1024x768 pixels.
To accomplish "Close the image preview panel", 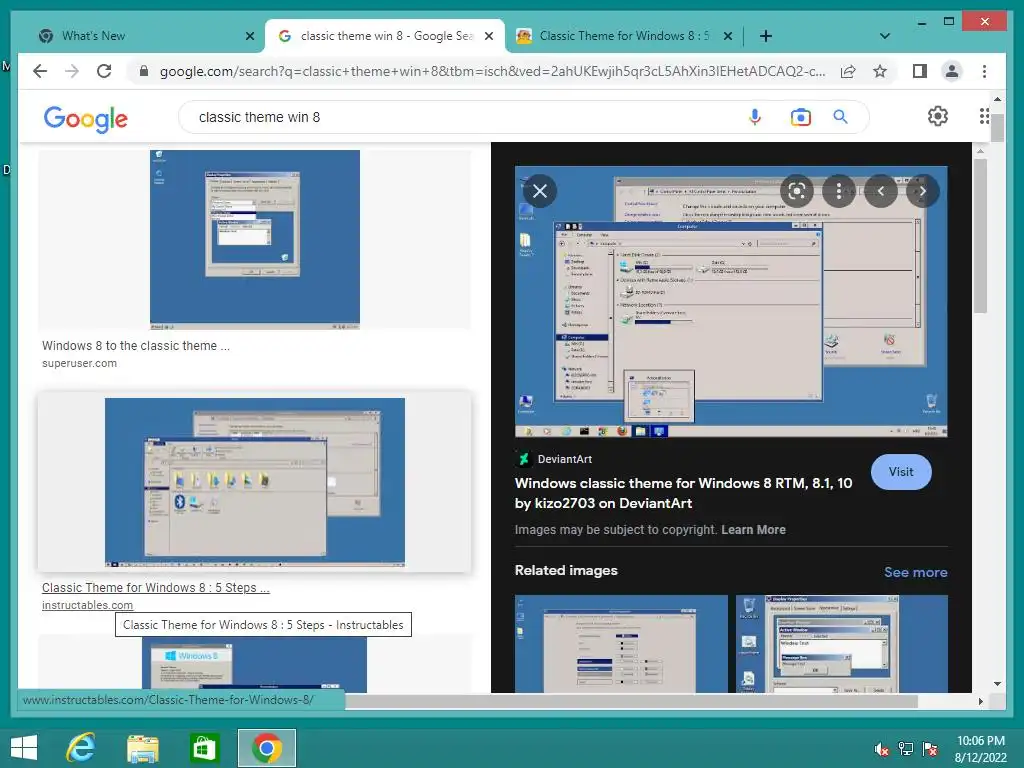I will [539, 191].
